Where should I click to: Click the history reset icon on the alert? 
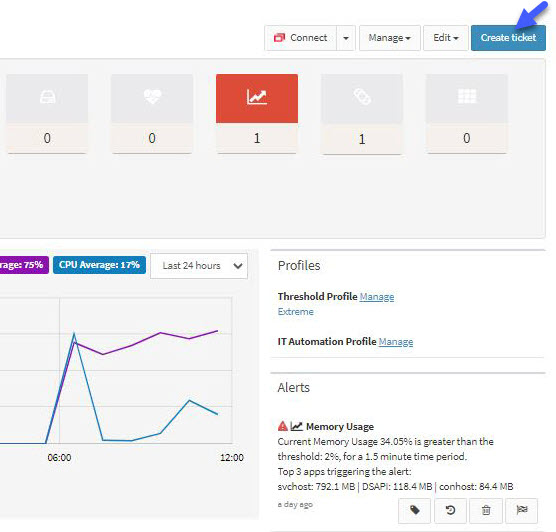point(450,510)
